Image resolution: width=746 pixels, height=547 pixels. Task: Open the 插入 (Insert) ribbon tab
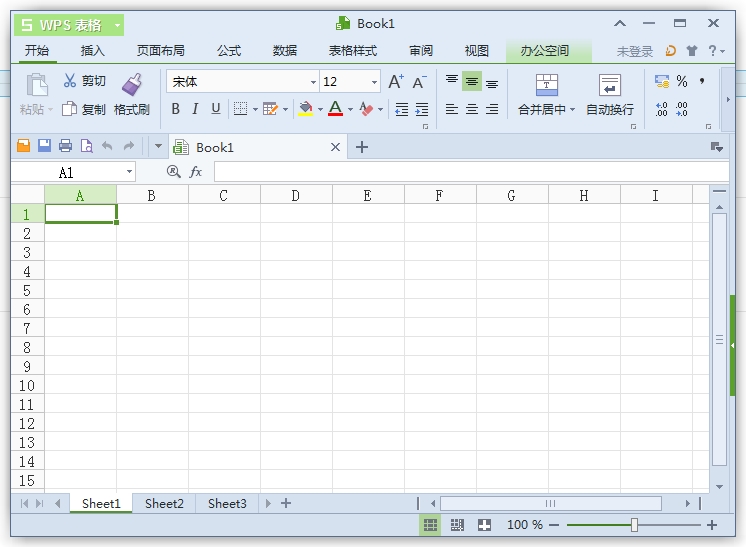point(92,51)
